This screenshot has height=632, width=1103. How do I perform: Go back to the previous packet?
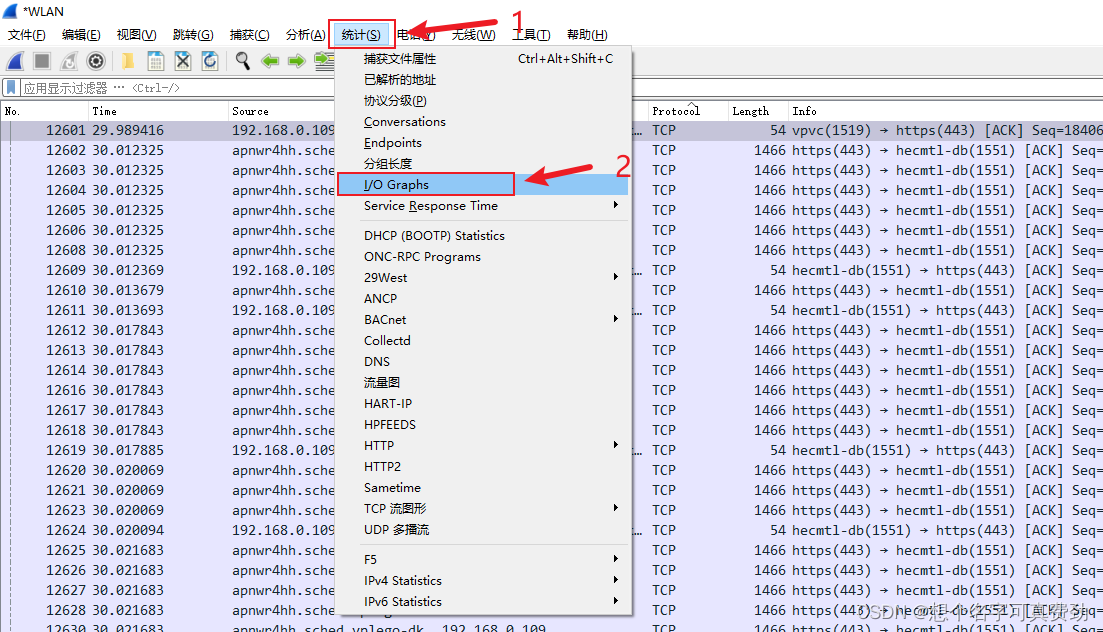point(270,61)
